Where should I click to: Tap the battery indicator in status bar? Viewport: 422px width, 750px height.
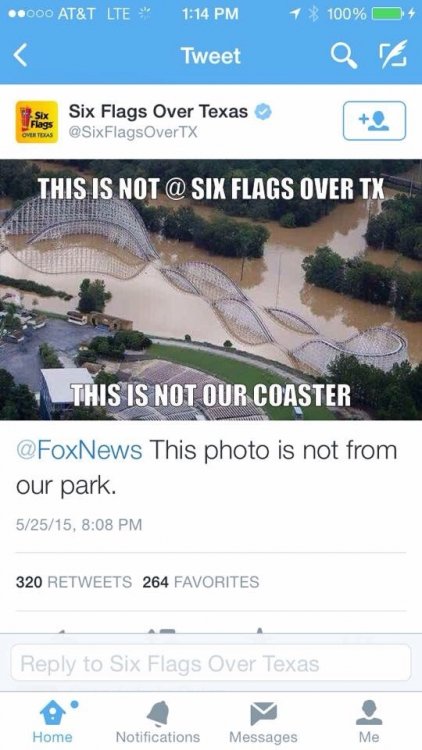(387, 14)
